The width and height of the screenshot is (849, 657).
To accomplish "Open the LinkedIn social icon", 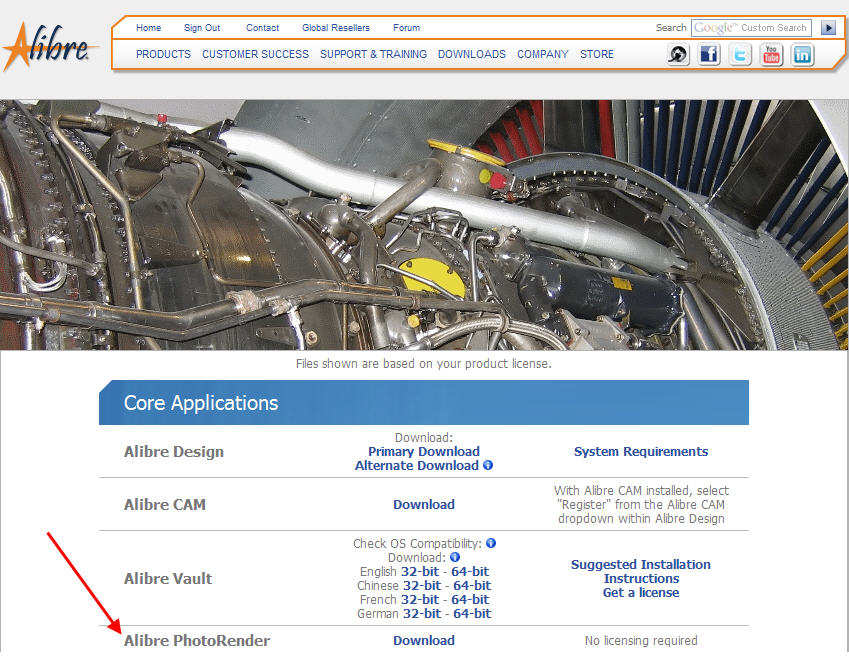I will [x=802, y=54].
